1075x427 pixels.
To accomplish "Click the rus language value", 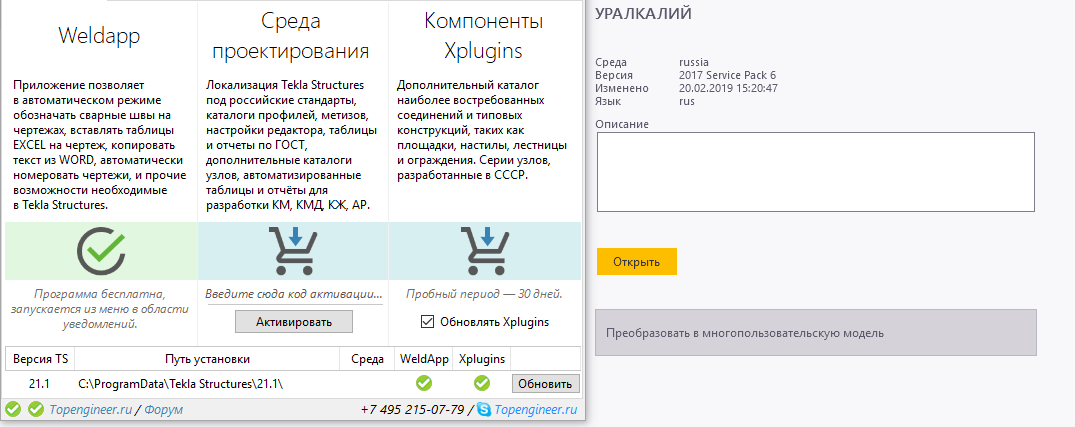I will point(687,101).
